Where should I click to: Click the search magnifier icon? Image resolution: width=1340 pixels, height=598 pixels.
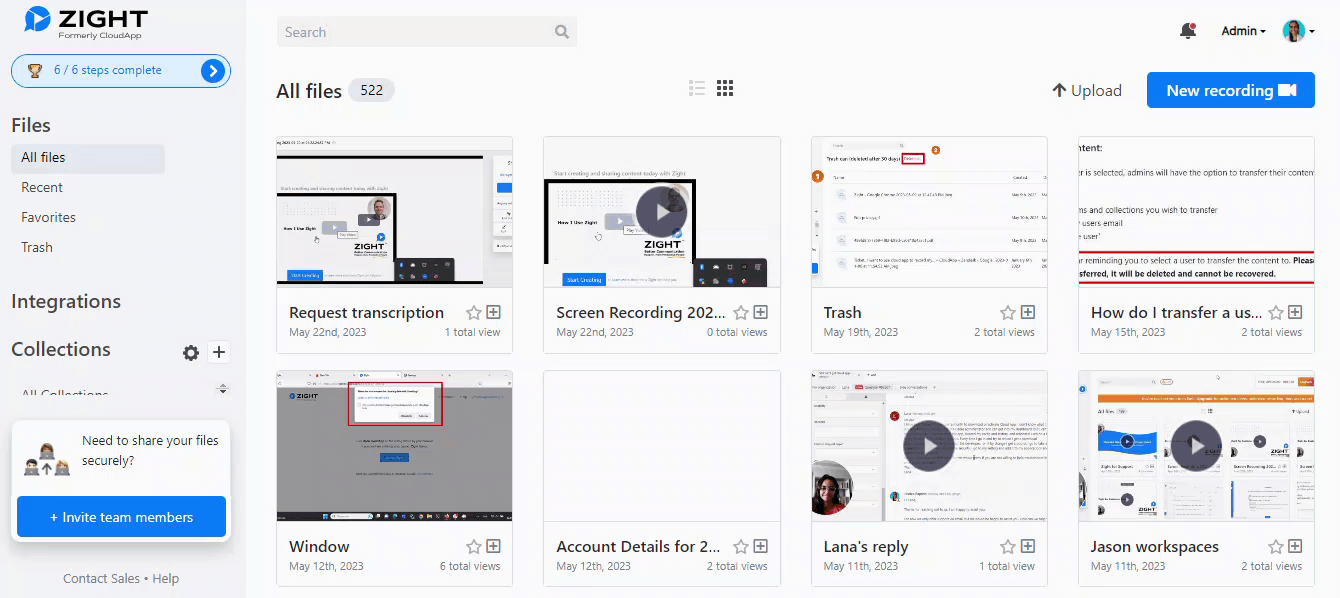562,32
